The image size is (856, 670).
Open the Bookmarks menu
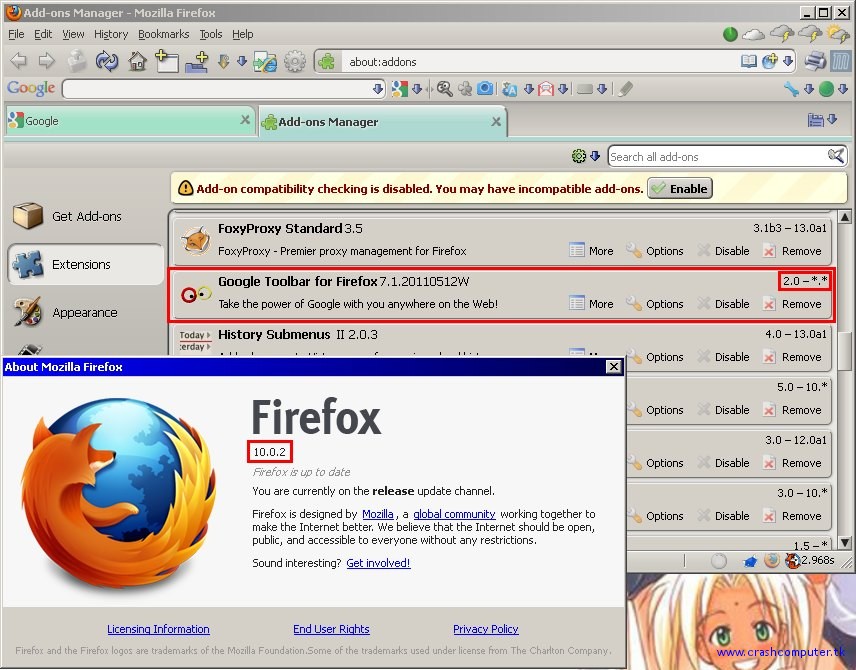(164, 34)
